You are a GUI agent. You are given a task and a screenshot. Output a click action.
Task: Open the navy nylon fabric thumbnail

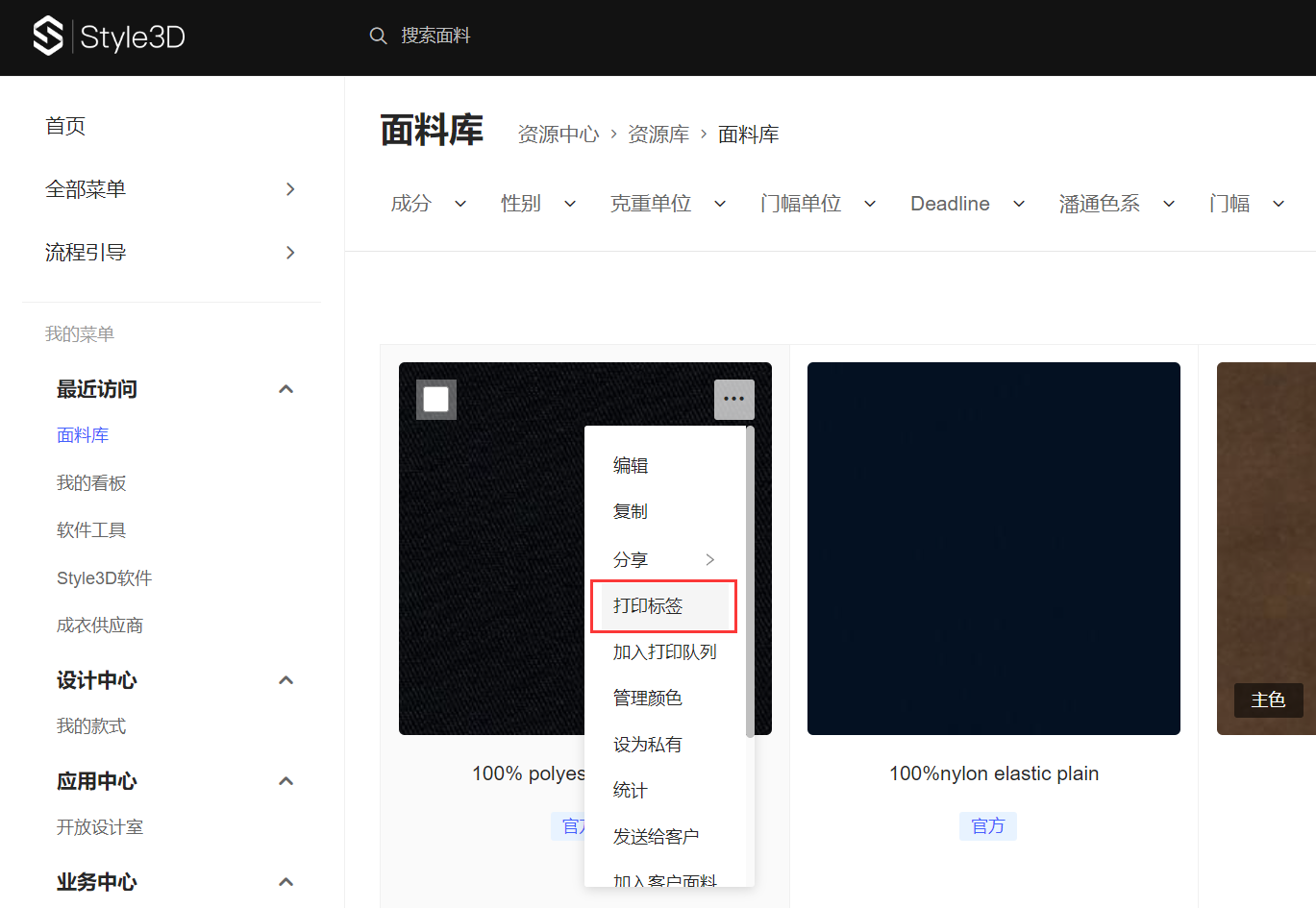click(994, 549)
